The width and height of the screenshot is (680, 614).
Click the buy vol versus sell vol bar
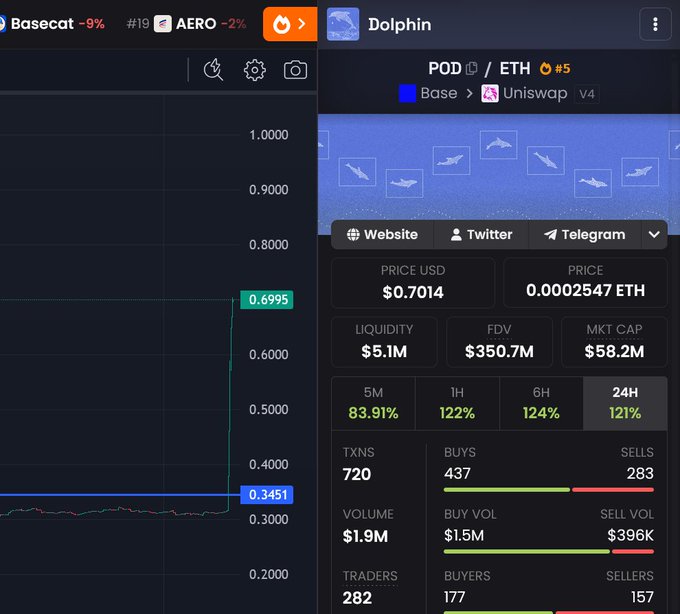tap(549, 552)
